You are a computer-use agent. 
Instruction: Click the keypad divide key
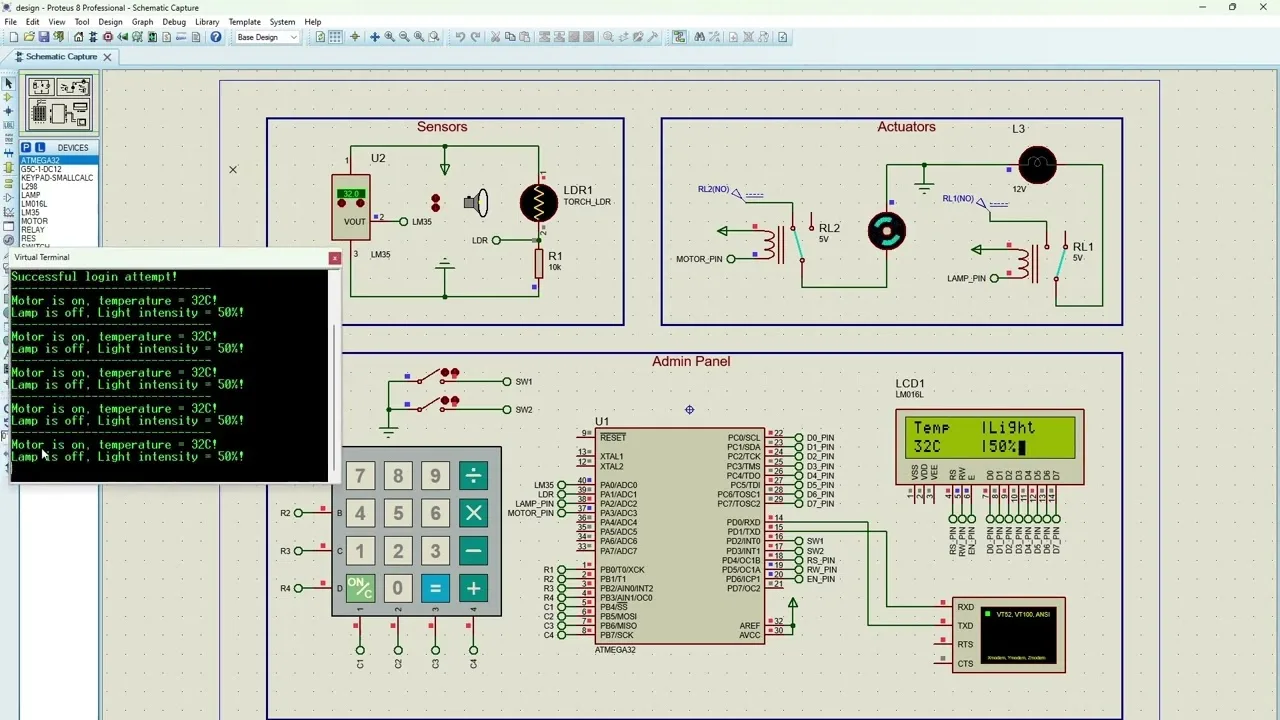[473, 476]
